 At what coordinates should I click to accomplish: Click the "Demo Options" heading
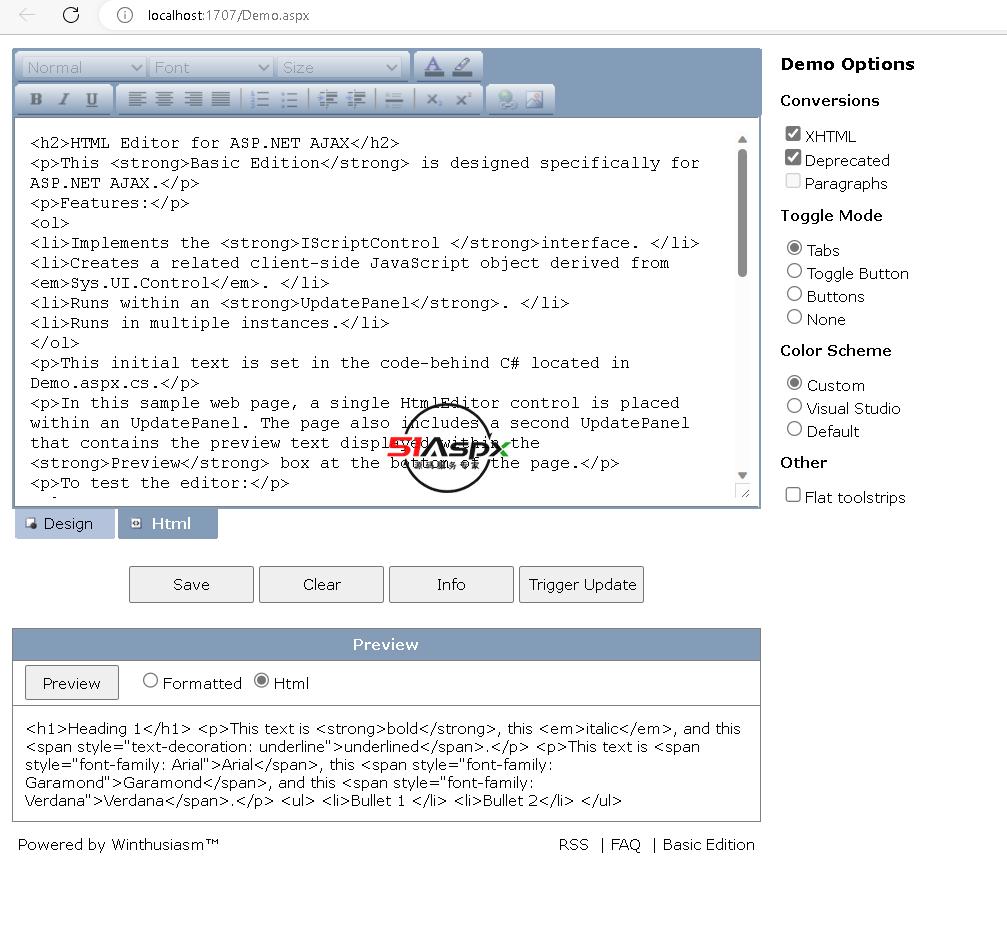(847, 64)
